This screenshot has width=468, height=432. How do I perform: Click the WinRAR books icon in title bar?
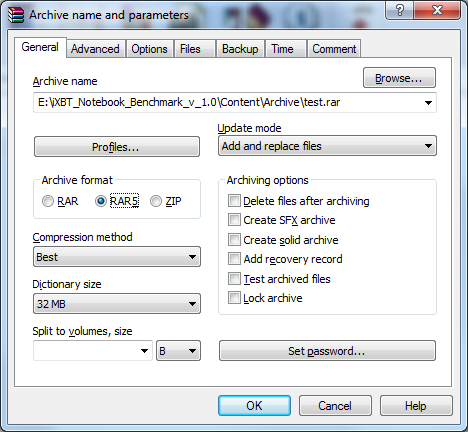point(16,15)
